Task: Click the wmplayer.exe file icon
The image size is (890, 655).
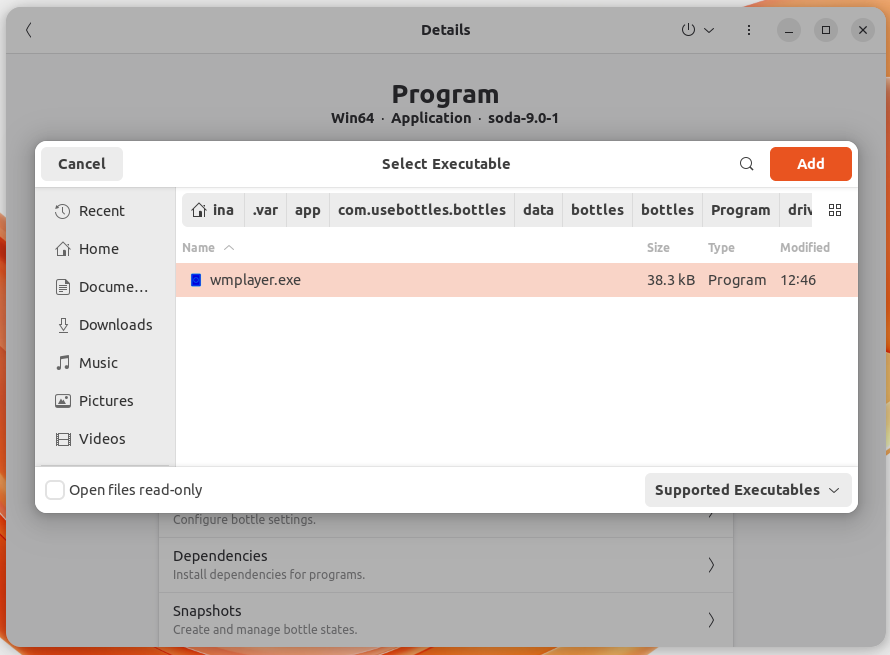Action: [196, 280]
